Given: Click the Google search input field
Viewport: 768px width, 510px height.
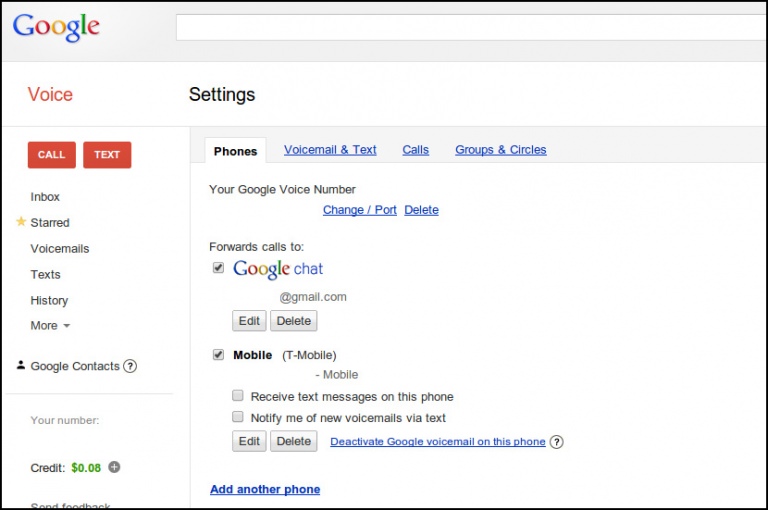Looking at the screenshot, I should coord(470,27).
